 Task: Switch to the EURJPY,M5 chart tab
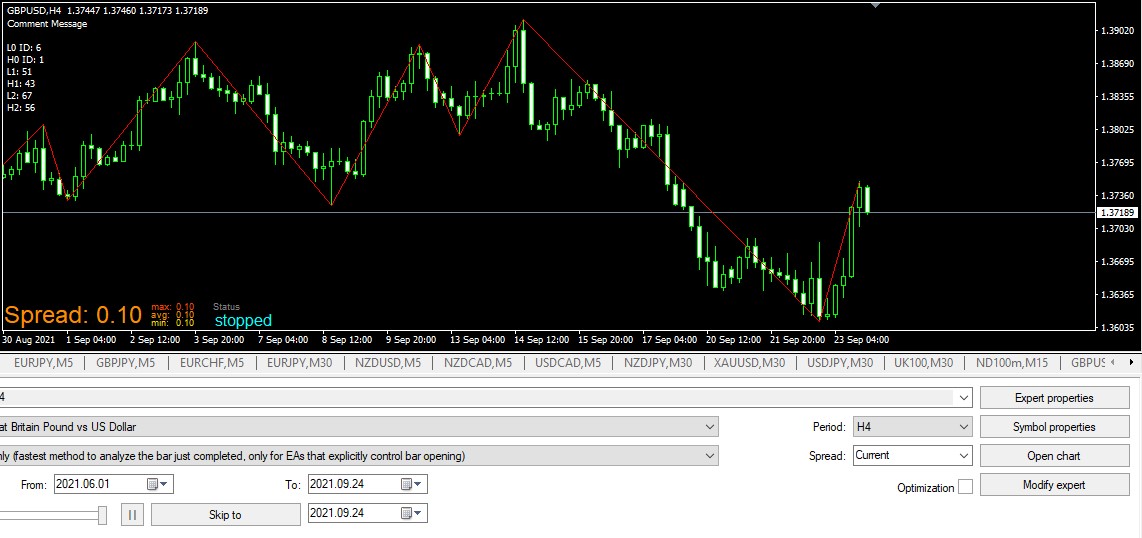click(43, 362)
